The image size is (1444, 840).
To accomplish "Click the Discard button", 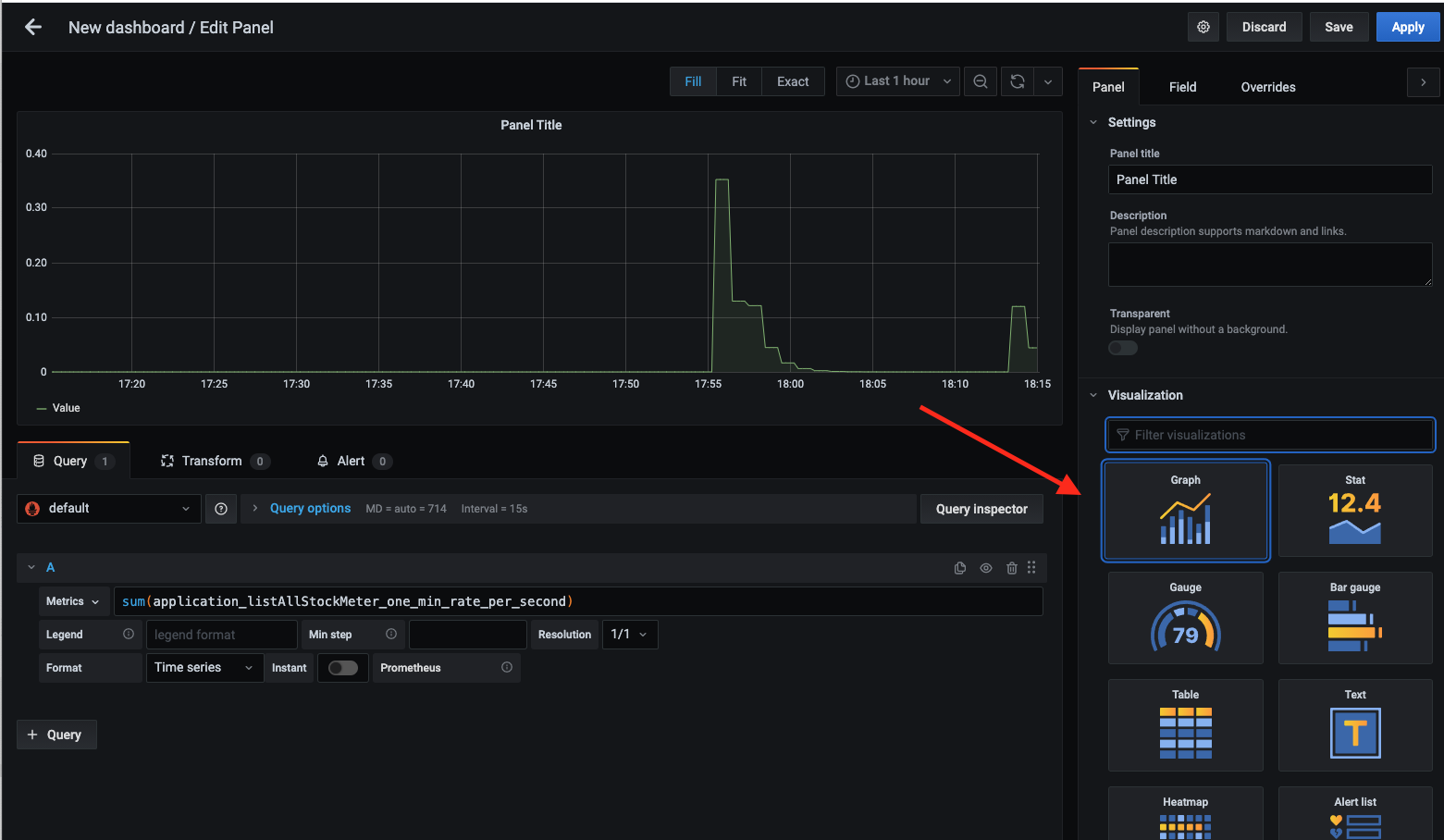I will click(x=1264, y=27).
